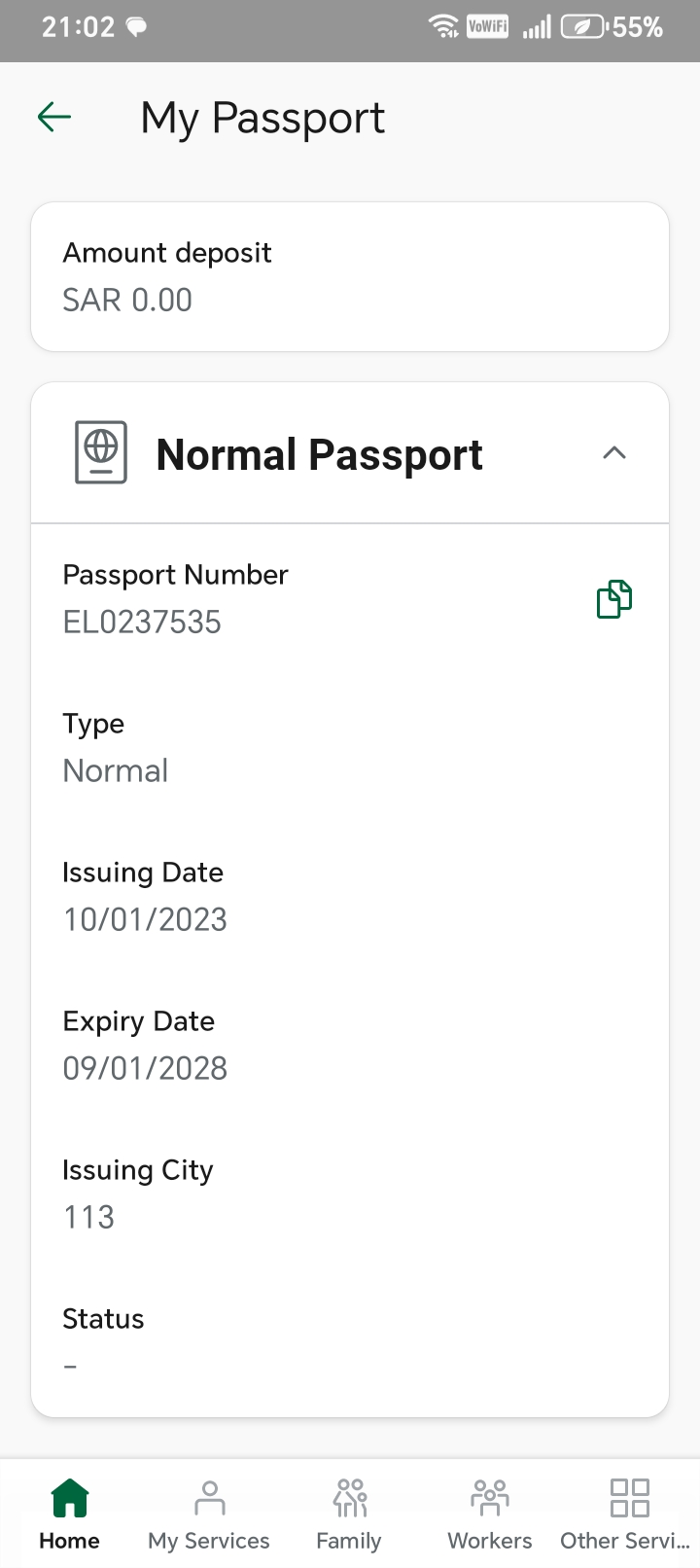Tap the passport booklet icon

[x=101, y=452]
